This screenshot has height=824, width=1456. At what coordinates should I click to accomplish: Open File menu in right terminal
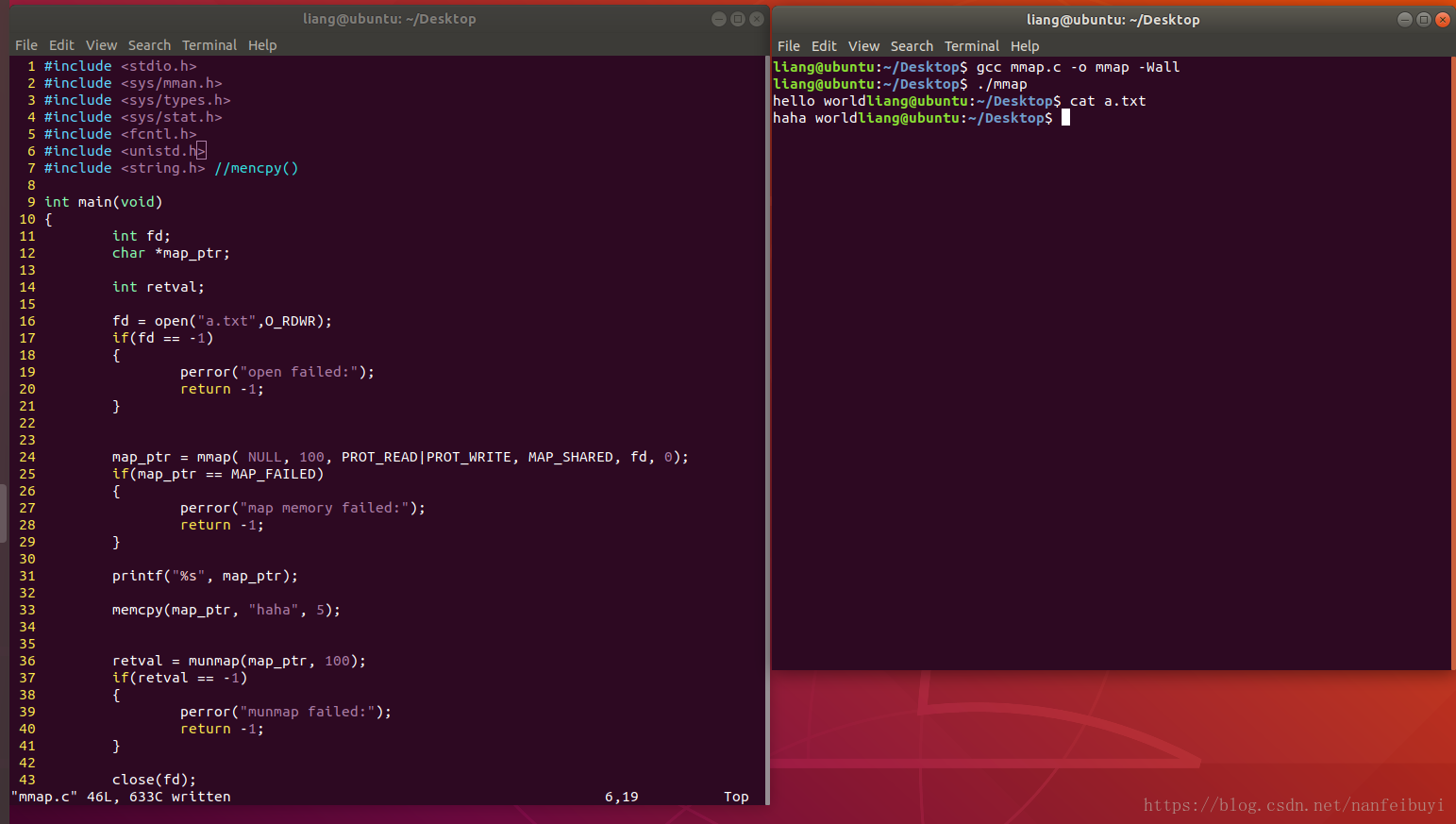point(789,46)
